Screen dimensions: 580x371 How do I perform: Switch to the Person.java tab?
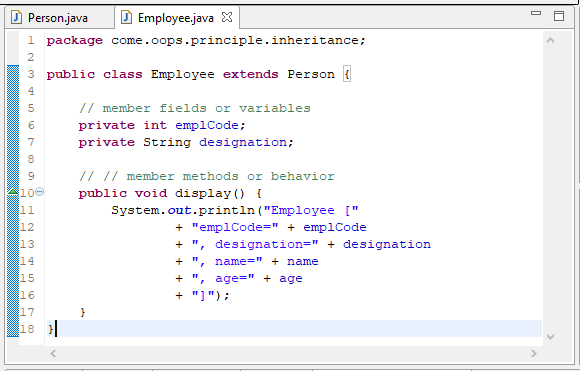(58, 18)
